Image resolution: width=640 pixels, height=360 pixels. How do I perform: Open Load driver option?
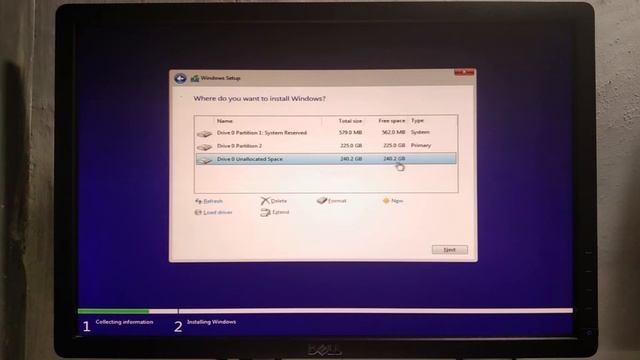click(213, 212)
